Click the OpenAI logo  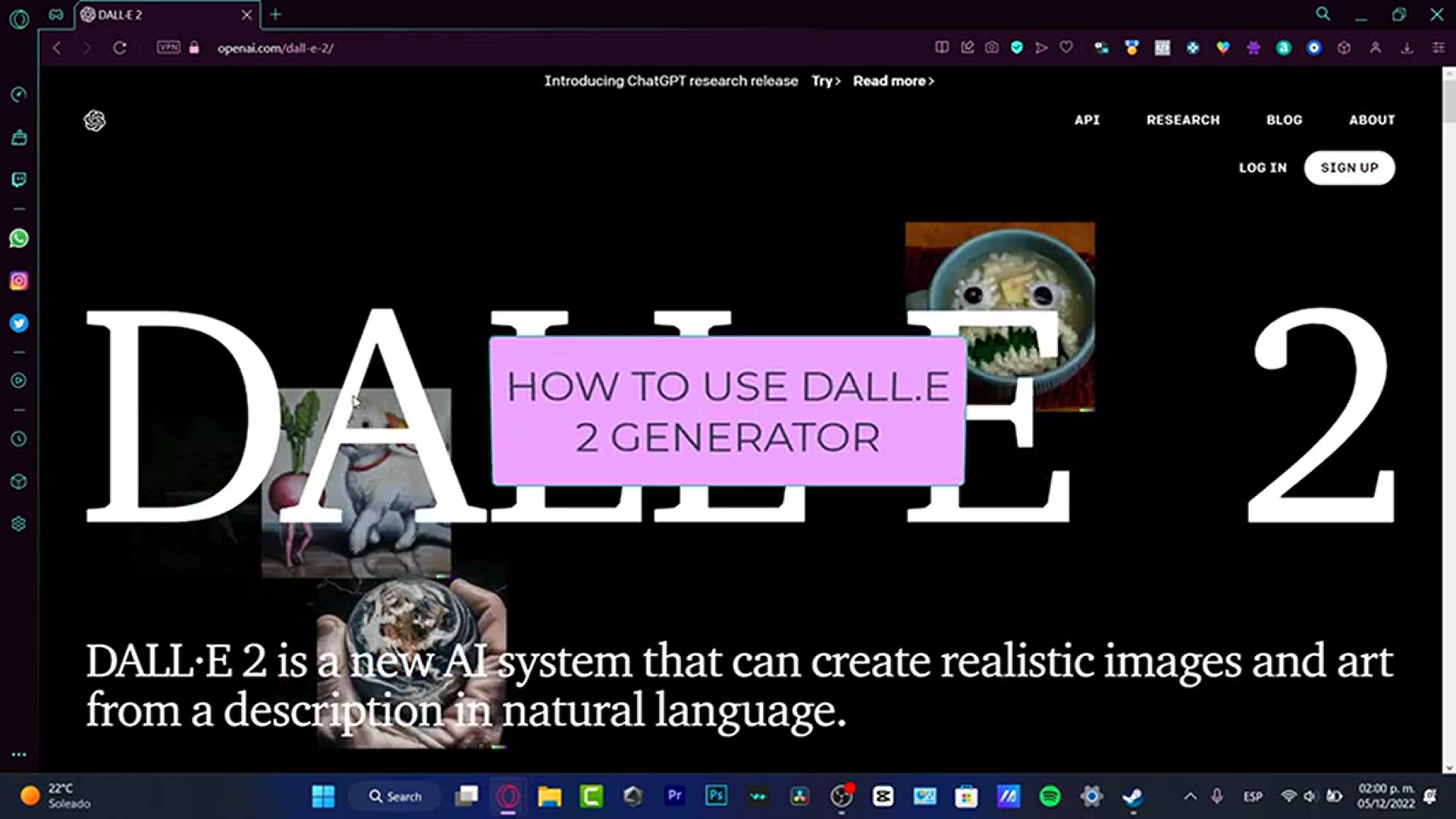95,121
